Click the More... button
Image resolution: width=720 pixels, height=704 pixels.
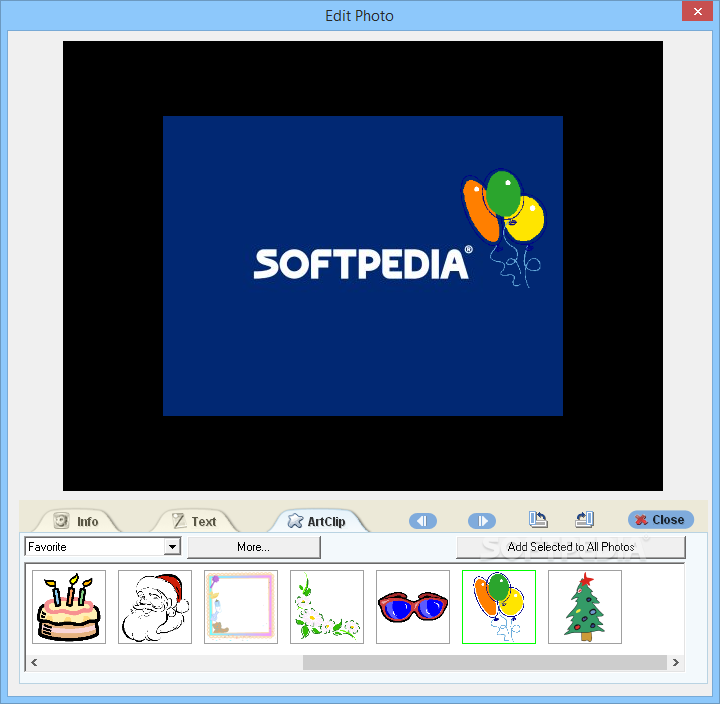tap(253, 547)
